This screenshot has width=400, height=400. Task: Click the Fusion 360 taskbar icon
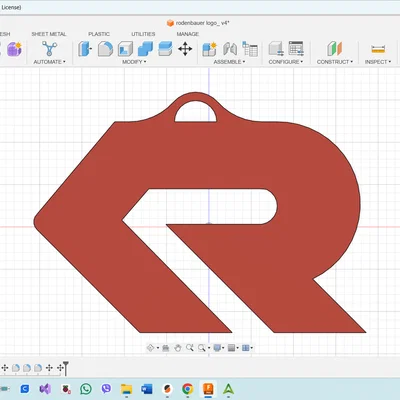click(208, 389)
